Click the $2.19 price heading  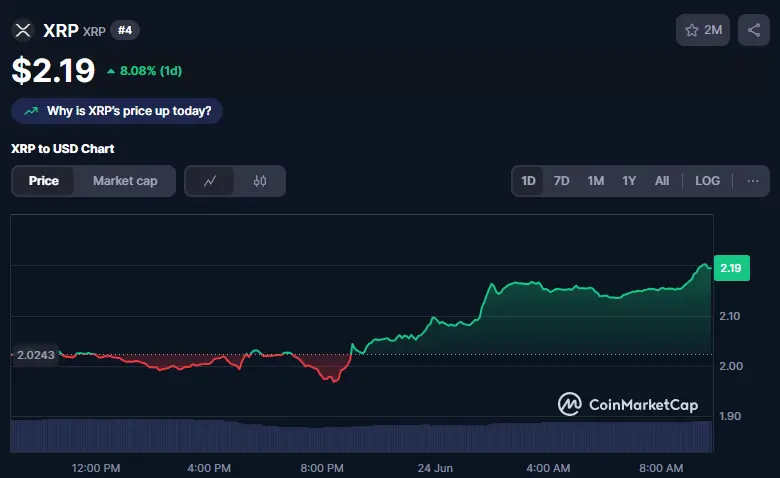click(x=53, y=71)
